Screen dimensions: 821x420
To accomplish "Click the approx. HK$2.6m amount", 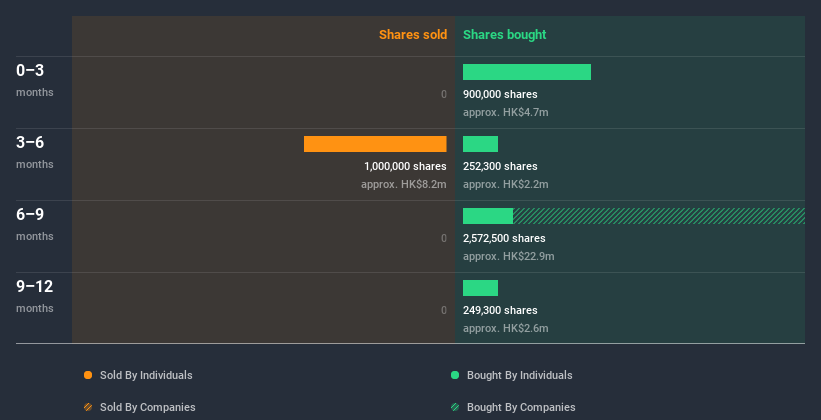I will click(506, 328).
